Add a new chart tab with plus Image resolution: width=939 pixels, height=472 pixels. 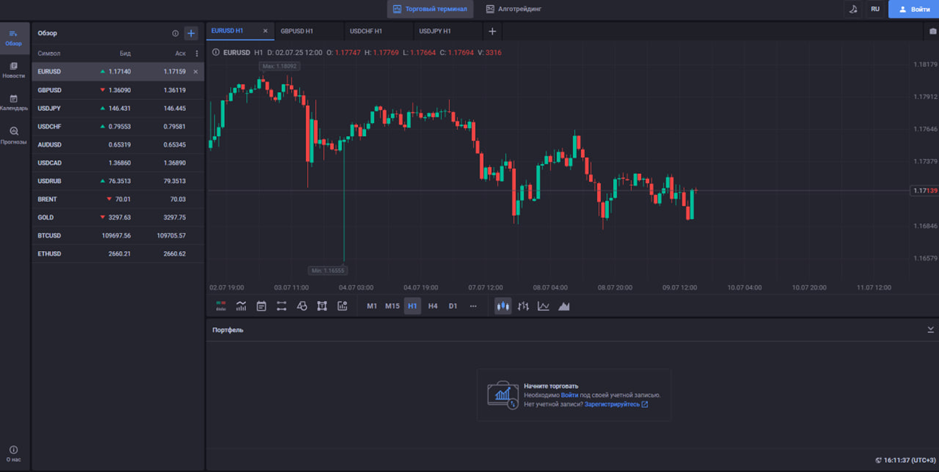click(492, 31)
